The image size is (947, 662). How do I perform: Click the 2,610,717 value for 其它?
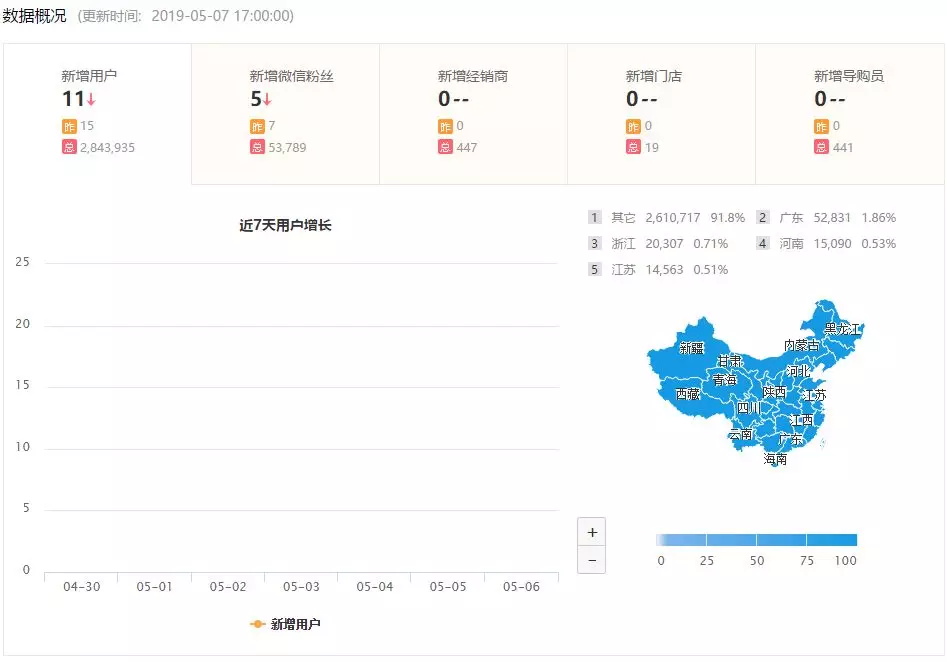tap(673, 217)
